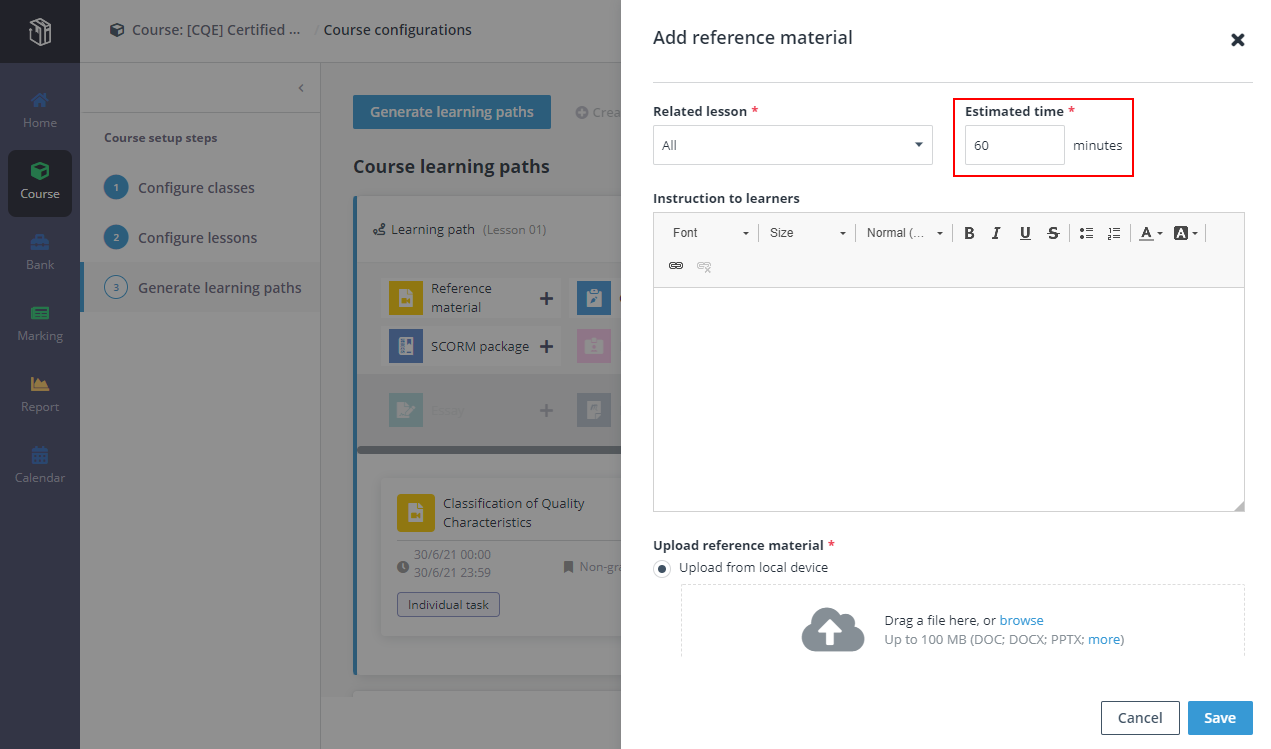This screenshot has width=1271, height=749.
Task: Click inside the instruction text area
Action: pos(949,399)
